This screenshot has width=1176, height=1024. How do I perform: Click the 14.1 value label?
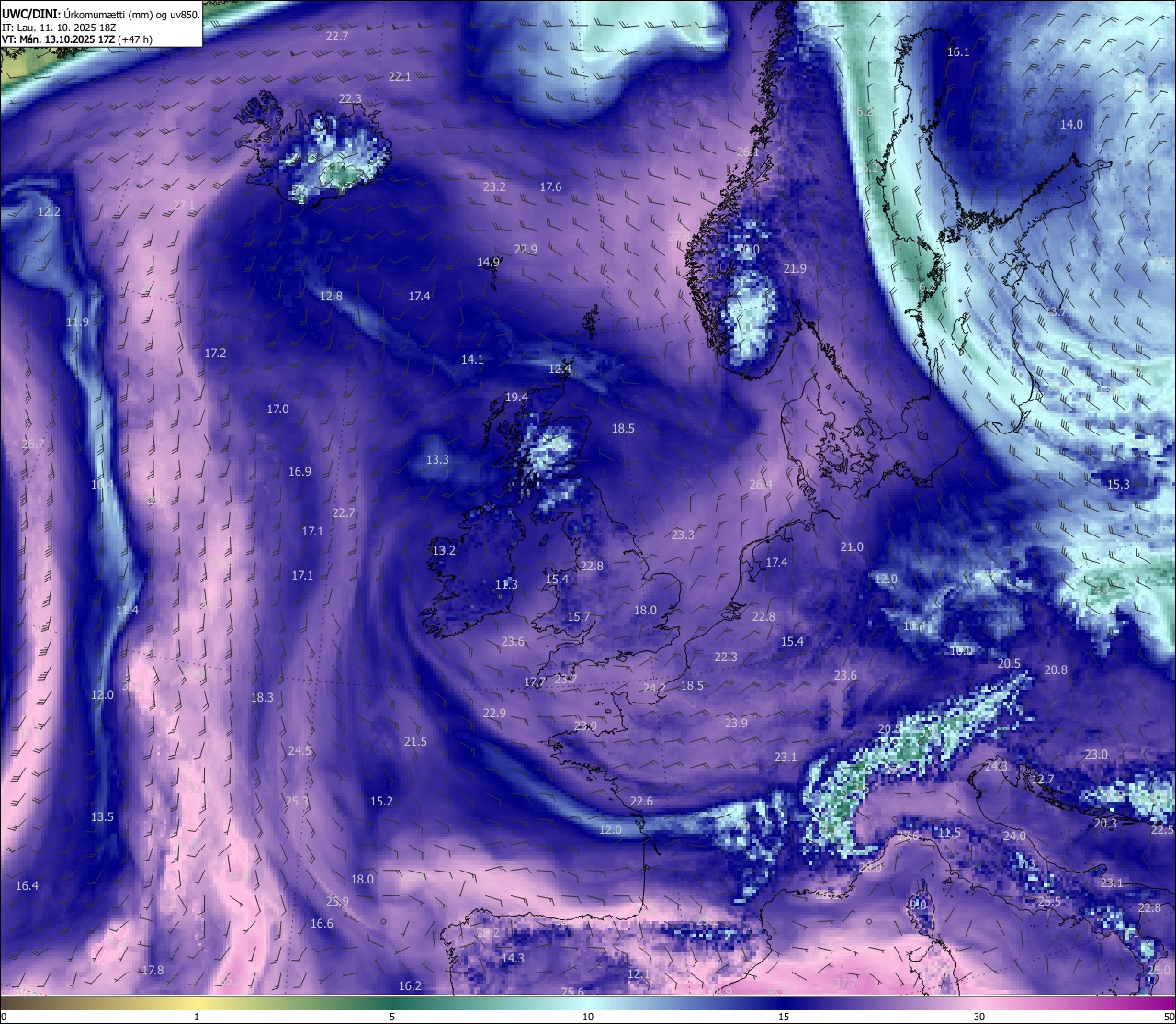coord(472,360)
